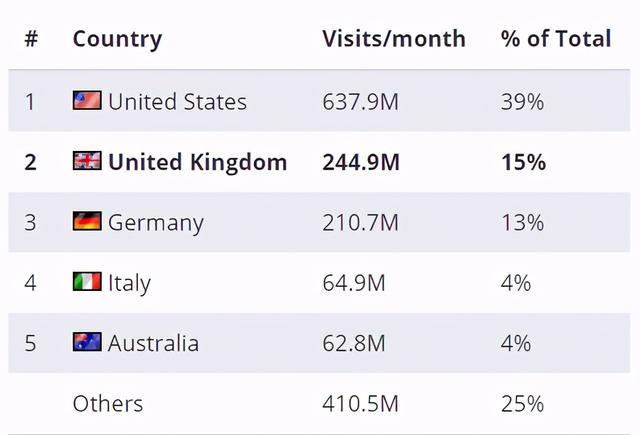Open the Australia country entry
The image size is (640, 435).
tap(153, 343)
